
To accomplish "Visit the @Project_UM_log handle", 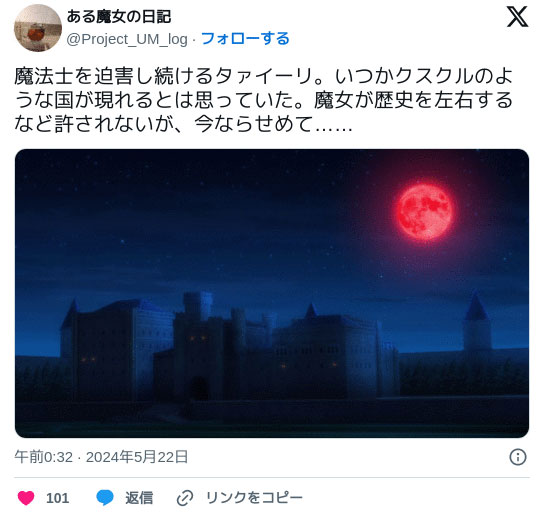I will [127, 39].
